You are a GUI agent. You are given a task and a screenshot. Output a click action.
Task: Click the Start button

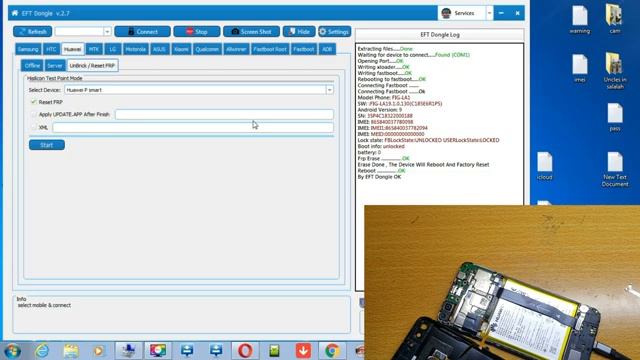[x=47, y=145]
